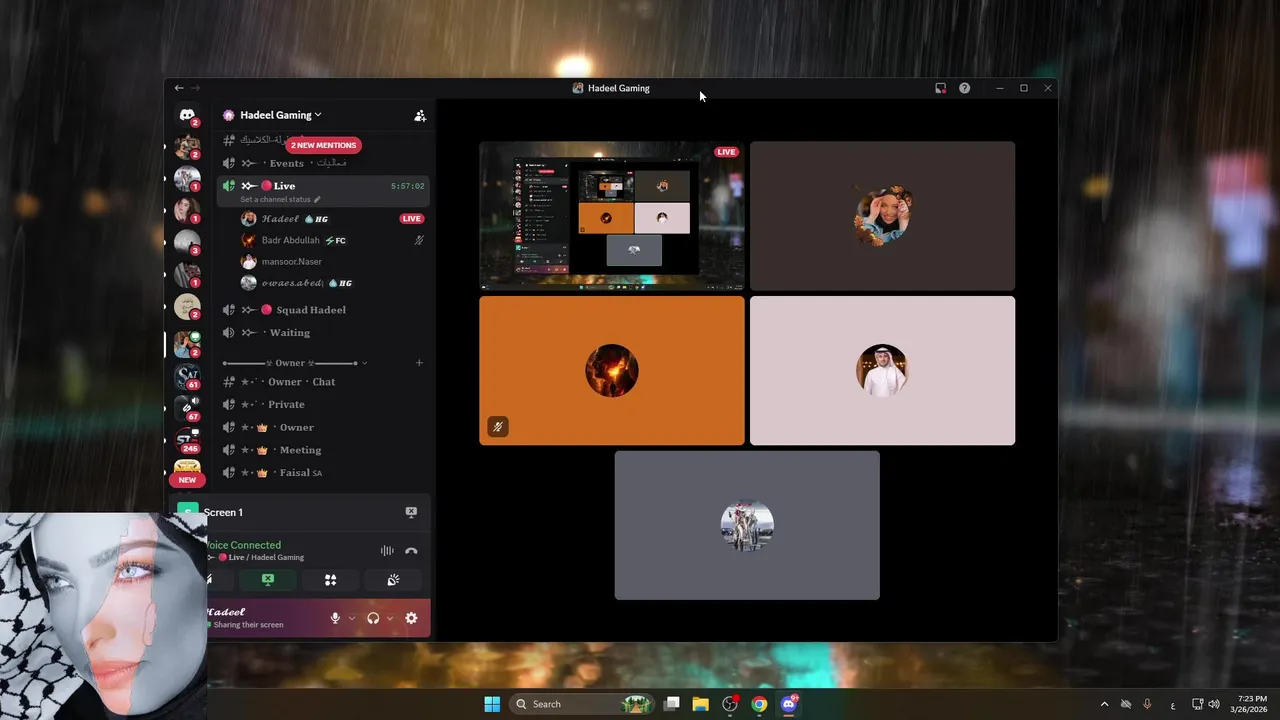Expand headphone output options chevron
The image size is (1280, 720).
(390, 618)
